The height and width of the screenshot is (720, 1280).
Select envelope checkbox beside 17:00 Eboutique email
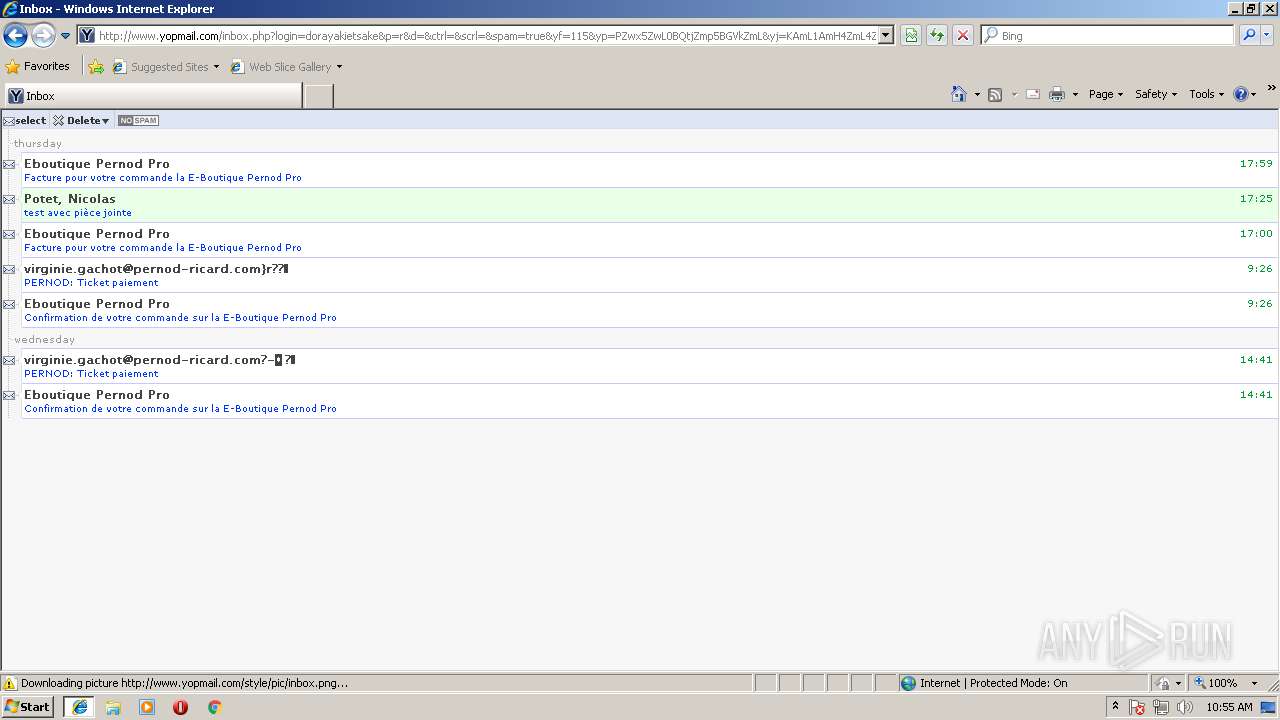(x=9, y=234)
